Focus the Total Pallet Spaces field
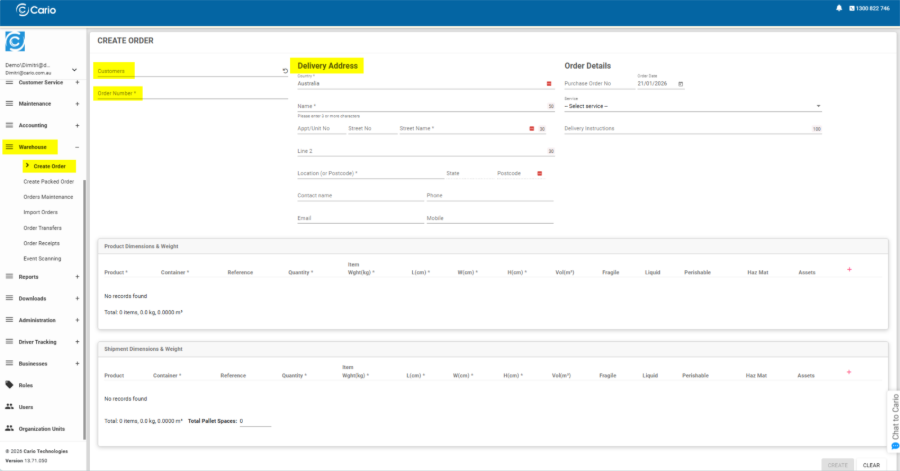The width and height of the screenshot is (900, 471). coord(254,422)
